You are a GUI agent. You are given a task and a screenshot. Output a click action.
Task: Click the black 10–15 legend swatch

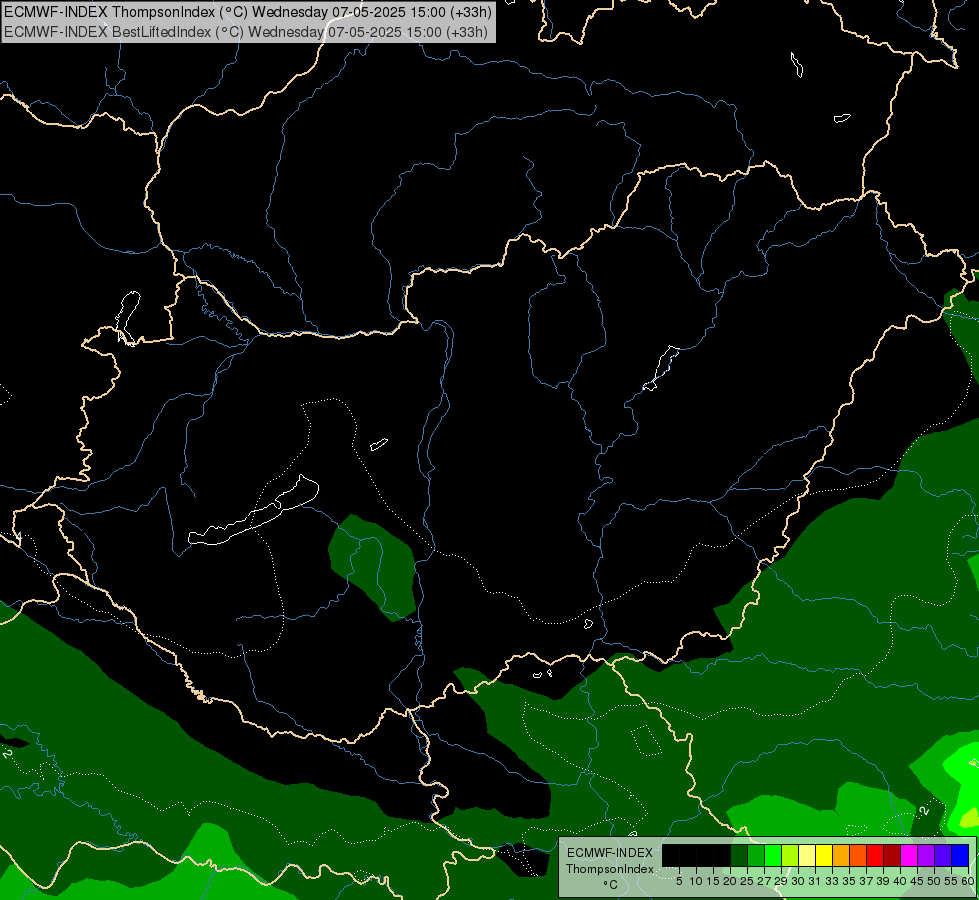point(705,855)
